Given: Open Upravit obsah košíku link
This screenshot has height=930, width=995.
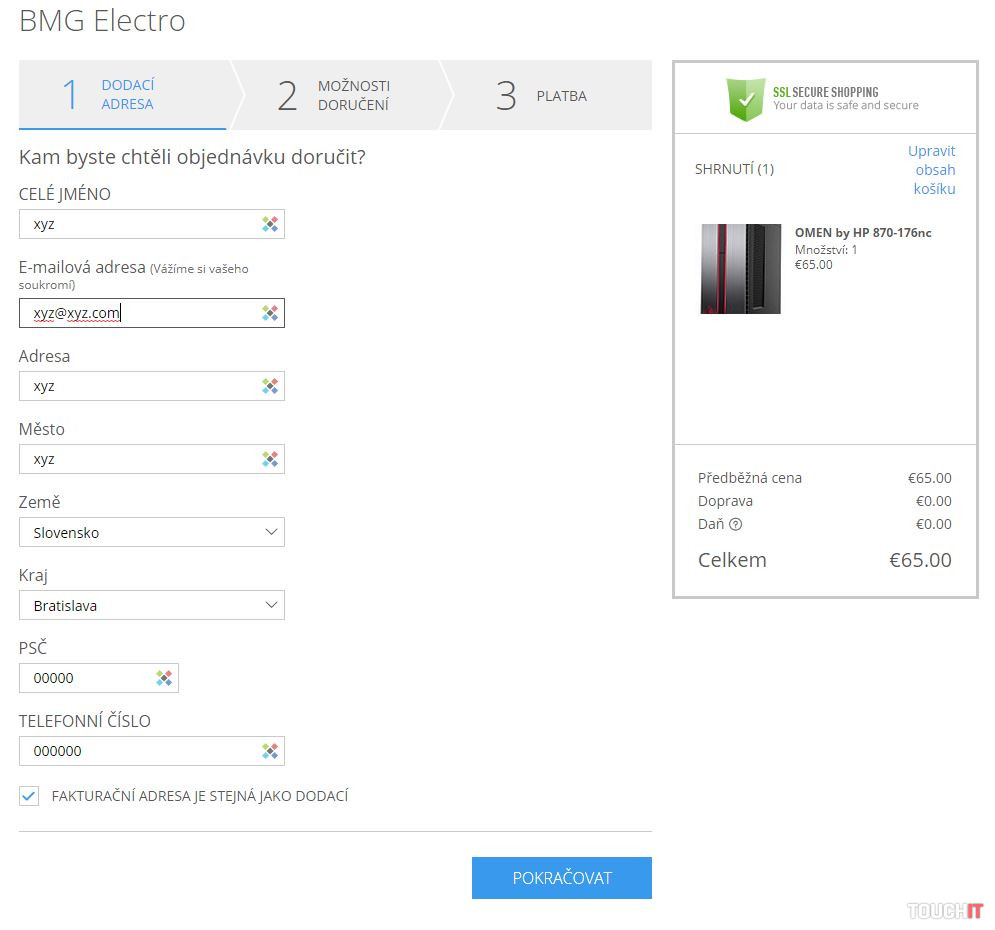Looking at the screenshot, I should (x=934, y=170).
